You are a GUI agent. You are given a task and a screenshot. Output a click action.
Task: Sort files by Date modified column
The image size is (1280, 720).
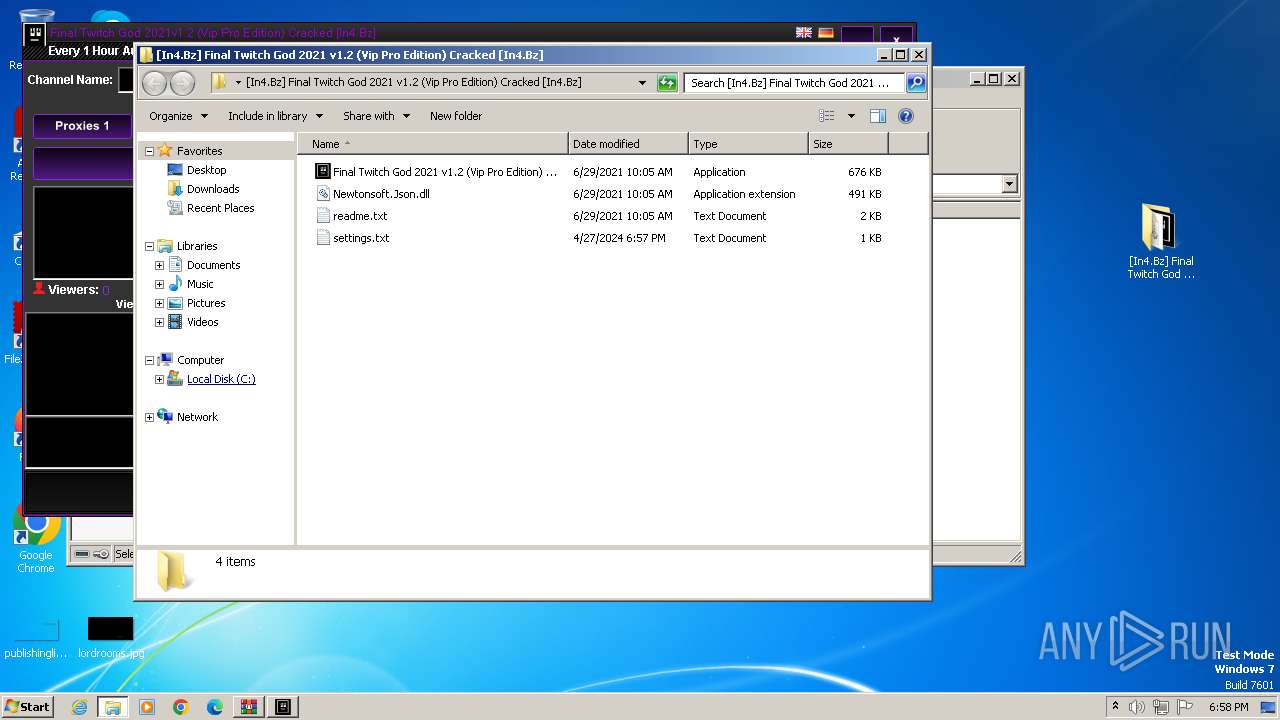[x=628, y=144]
